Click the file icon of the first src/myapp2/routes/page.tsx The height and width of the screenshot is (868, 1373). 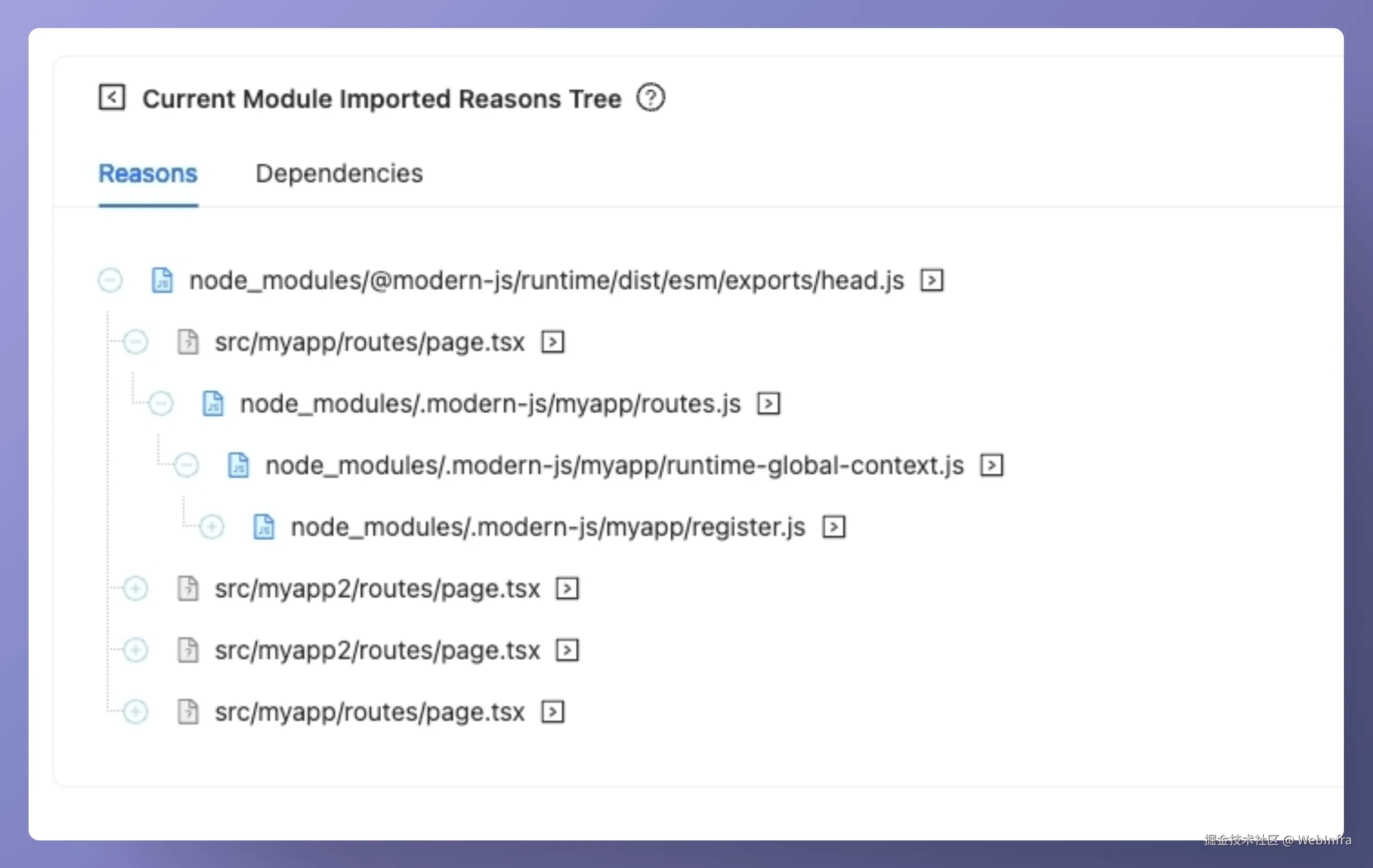point(188,588)
